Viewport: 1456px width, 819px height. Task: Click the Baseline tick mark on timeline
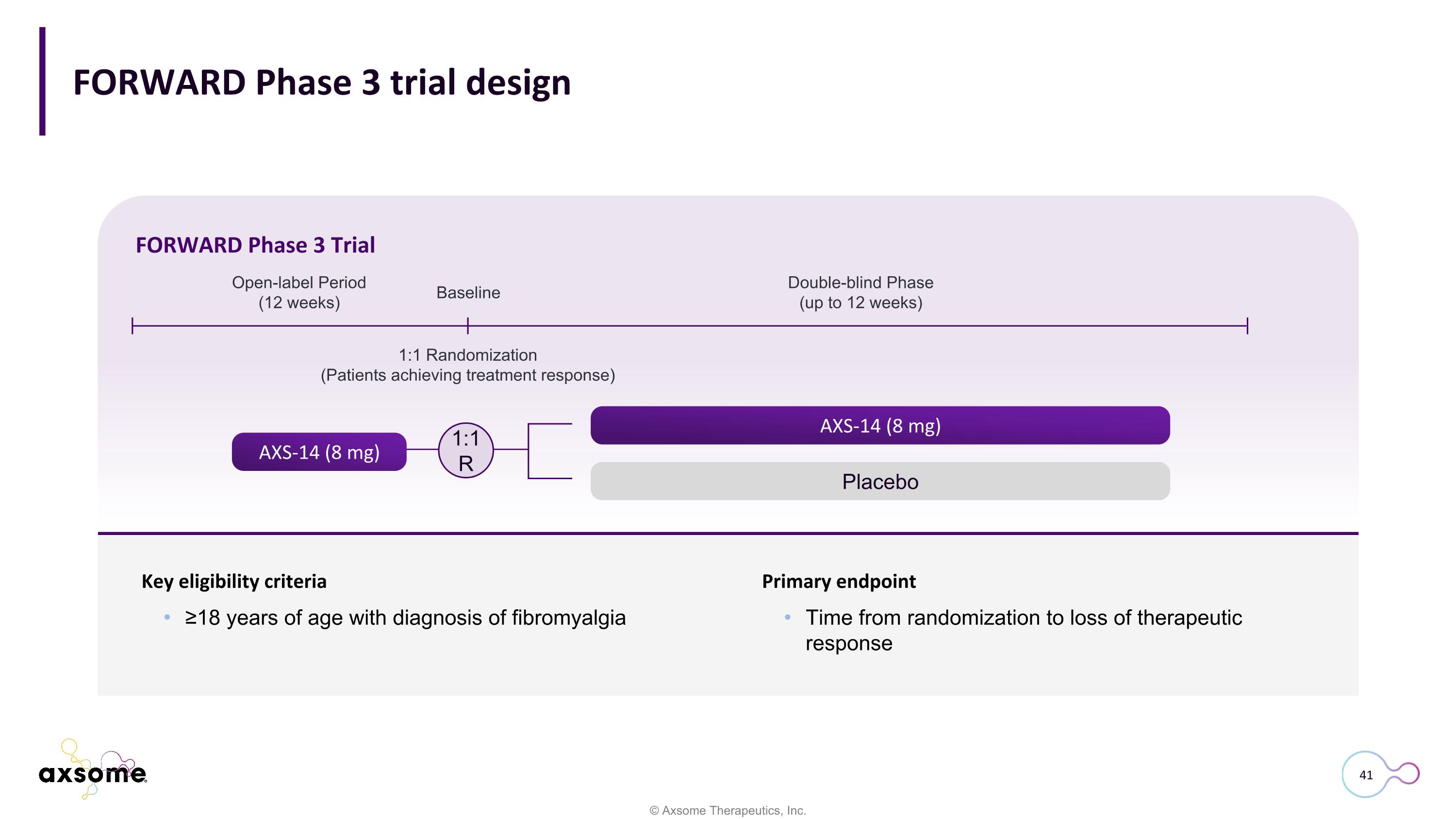click(468, 326)
